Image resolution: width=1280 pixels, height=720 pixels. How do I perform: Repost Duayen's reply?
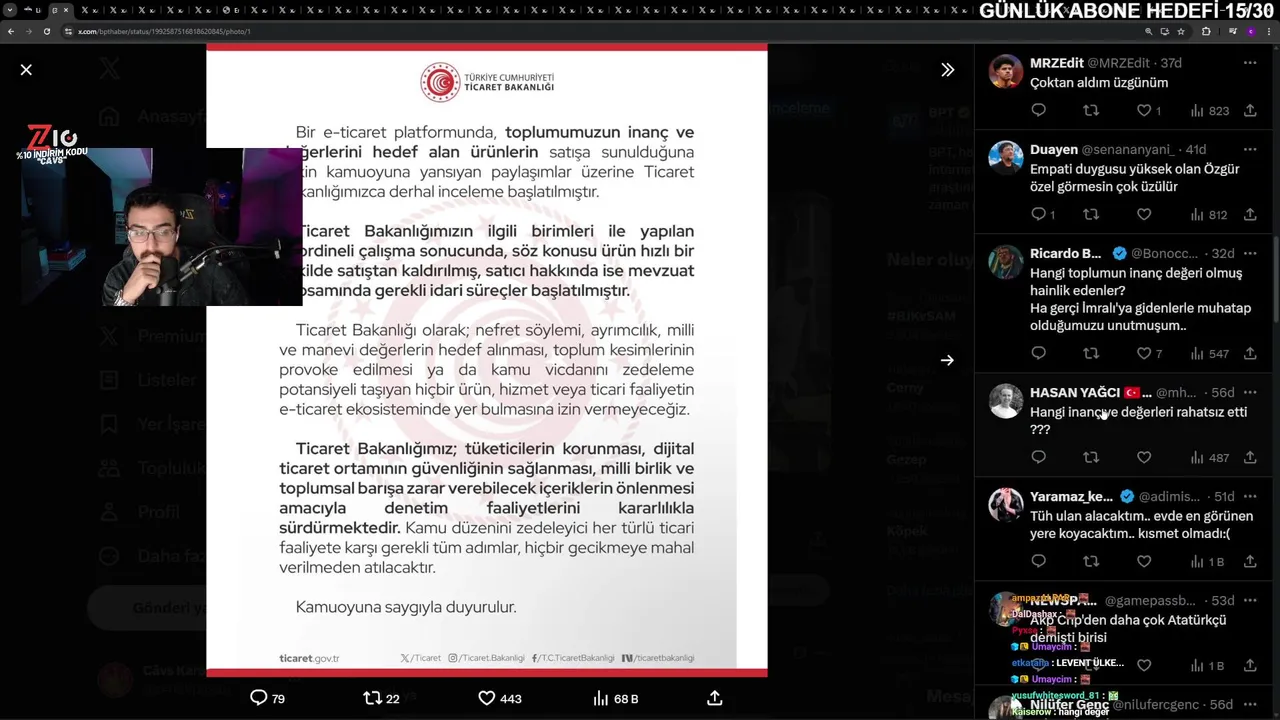pyautogui.click(x=1091, y=214)
